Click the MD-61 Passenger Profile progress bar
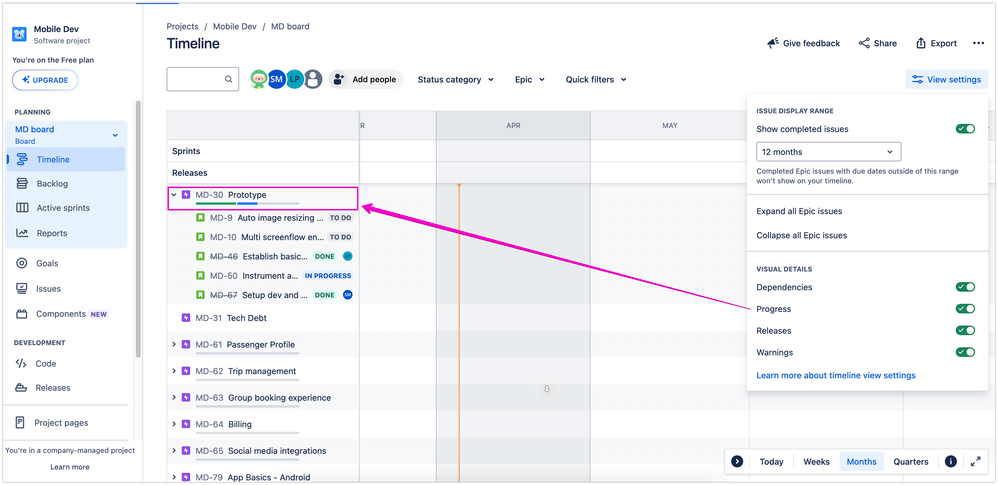 click(248, 353)
